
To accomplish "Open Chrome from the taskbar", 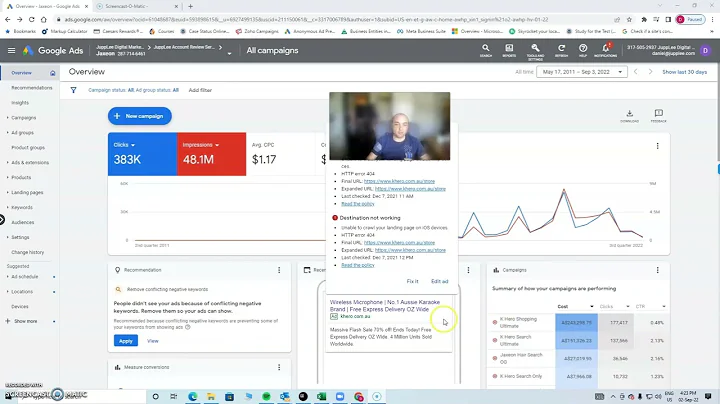I will tap(359, 396).
